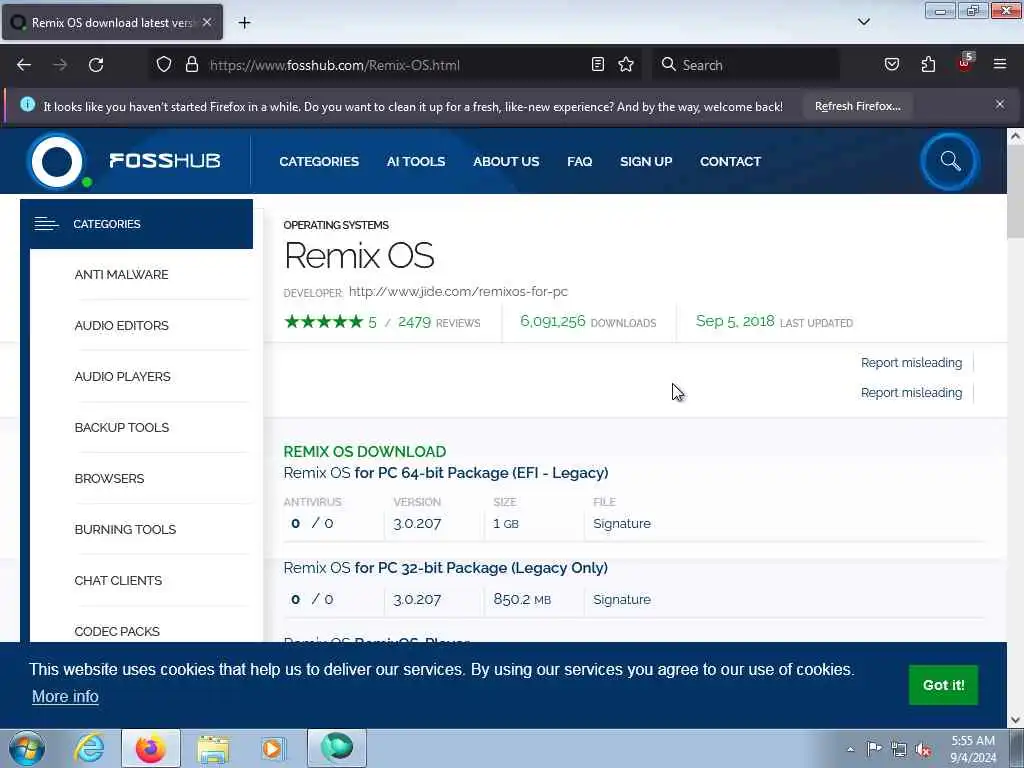Open the ABOUT US nav item
Viewport: 1024px width, 768px height.
tap(506, 161)
